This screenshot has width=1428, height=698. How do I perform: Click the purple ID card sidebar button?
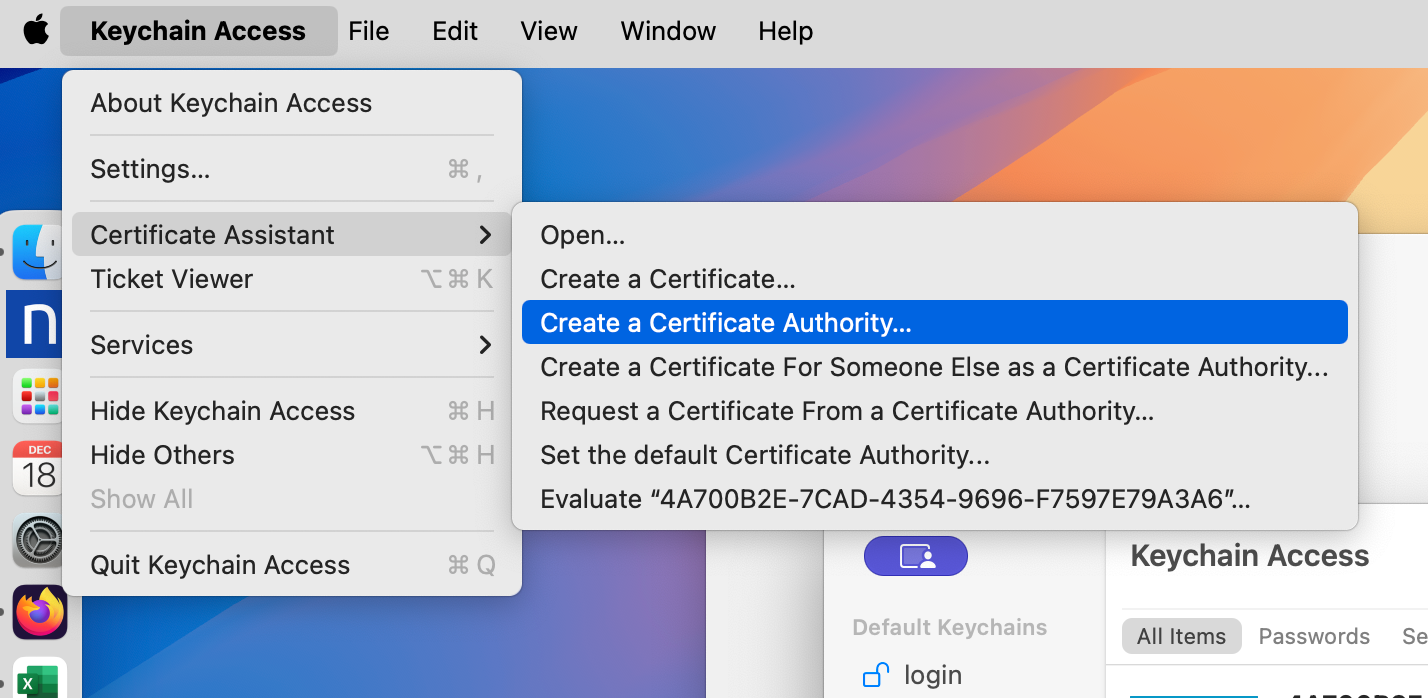click(915, 556)
